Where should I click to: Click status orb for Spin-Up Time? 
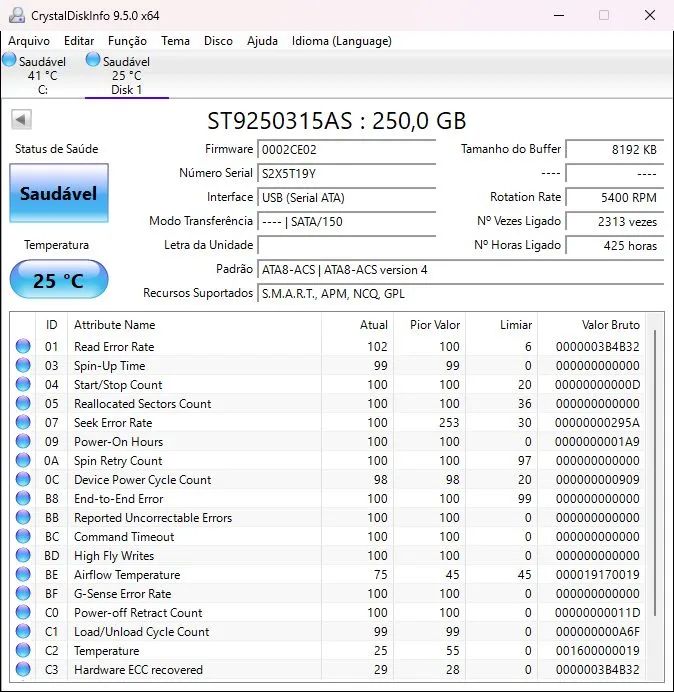point(23,365)
